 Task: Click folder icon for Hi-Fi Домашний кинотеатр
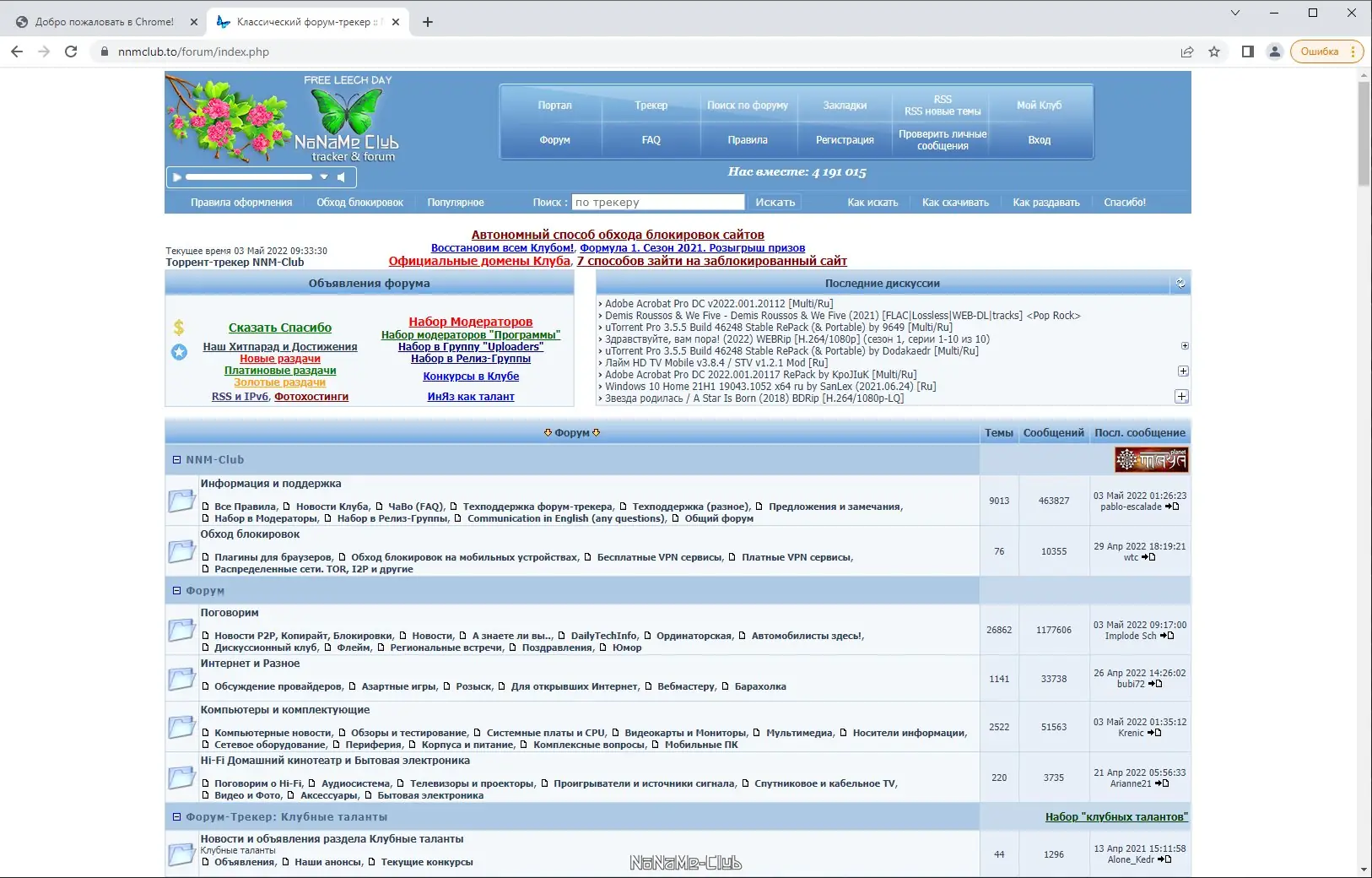pos(181,778)
